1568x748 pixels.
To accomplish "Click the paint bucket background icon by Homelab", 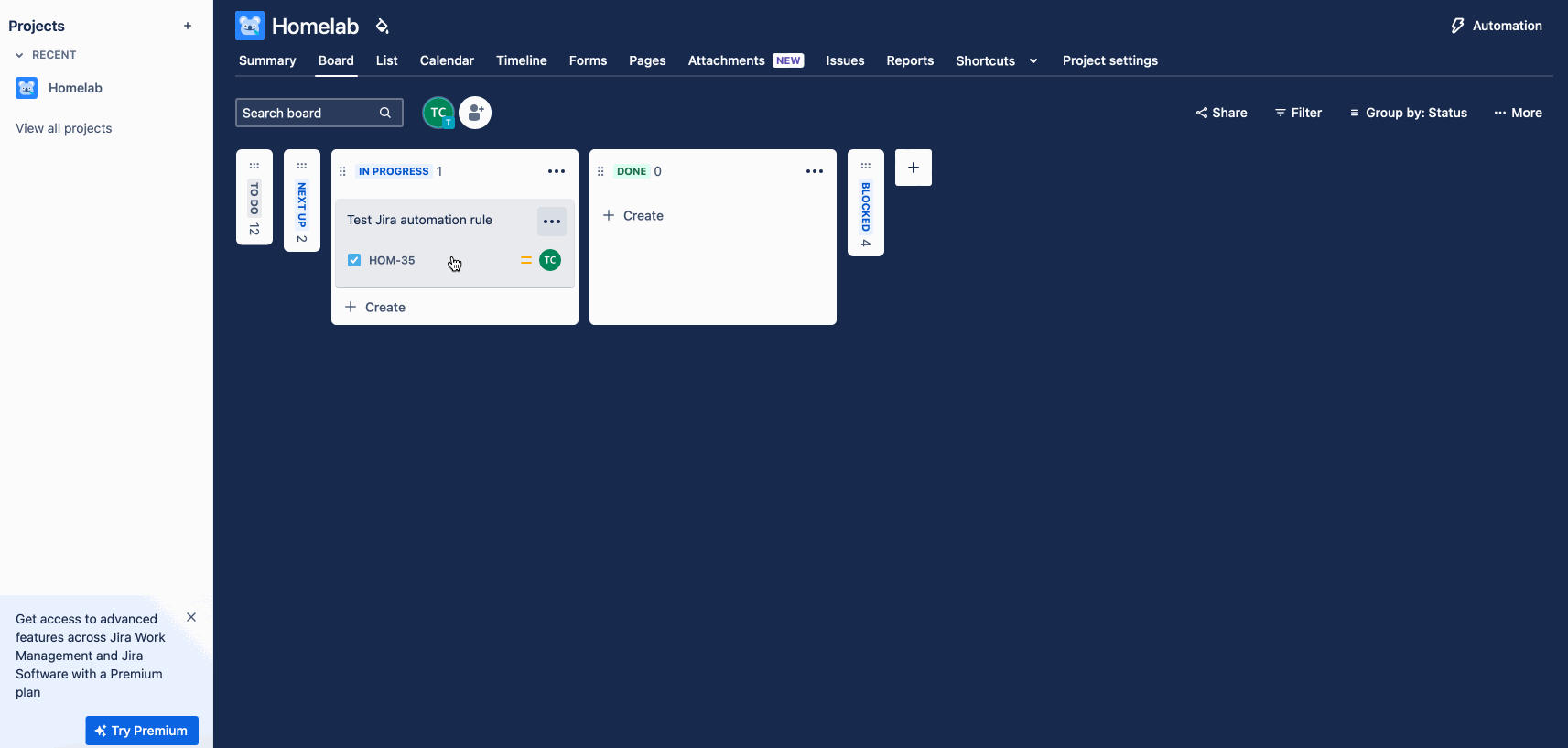I will point(383,26).
